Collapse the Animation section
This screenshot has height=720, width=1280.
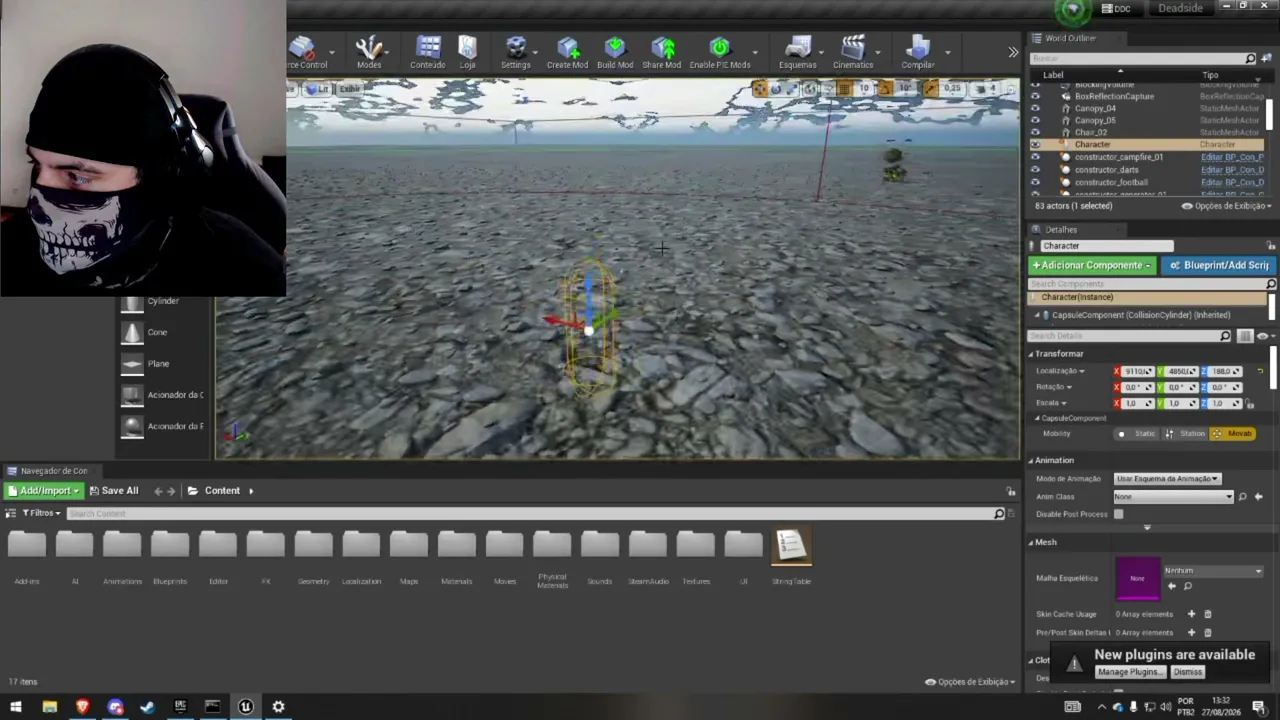pos(1031,461)
